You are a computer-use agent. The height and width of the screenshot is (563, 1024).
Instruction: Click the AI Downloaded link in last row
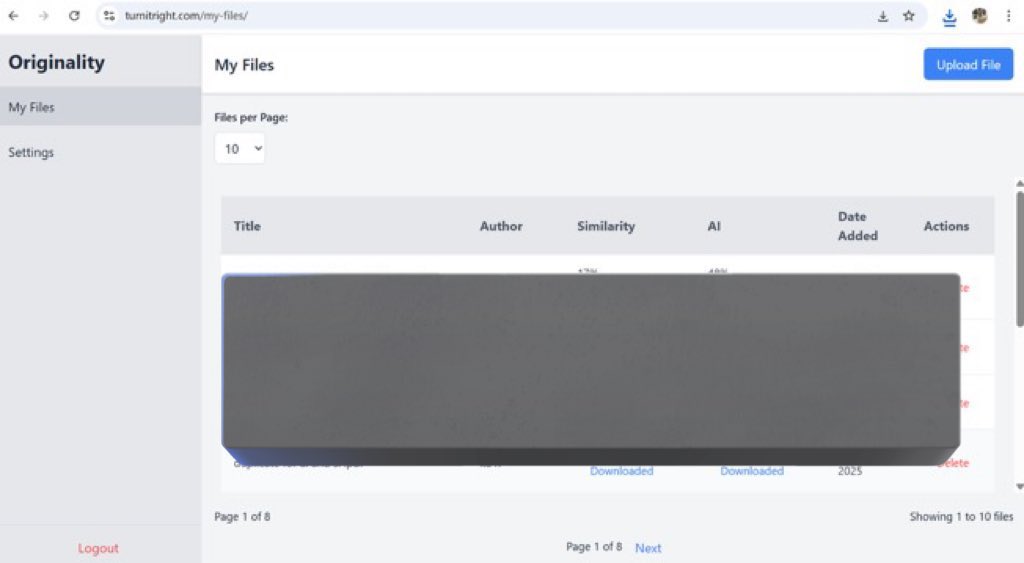click(752, 471)
